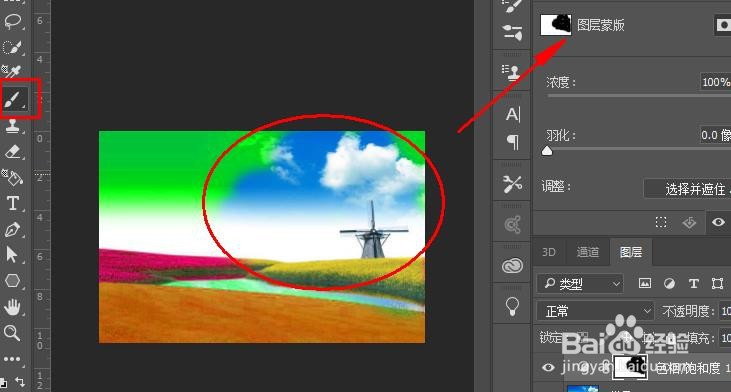Viewport: 731px width, 392px height.
Task: Toggle type layer filter icon
Action: [694, 283]
